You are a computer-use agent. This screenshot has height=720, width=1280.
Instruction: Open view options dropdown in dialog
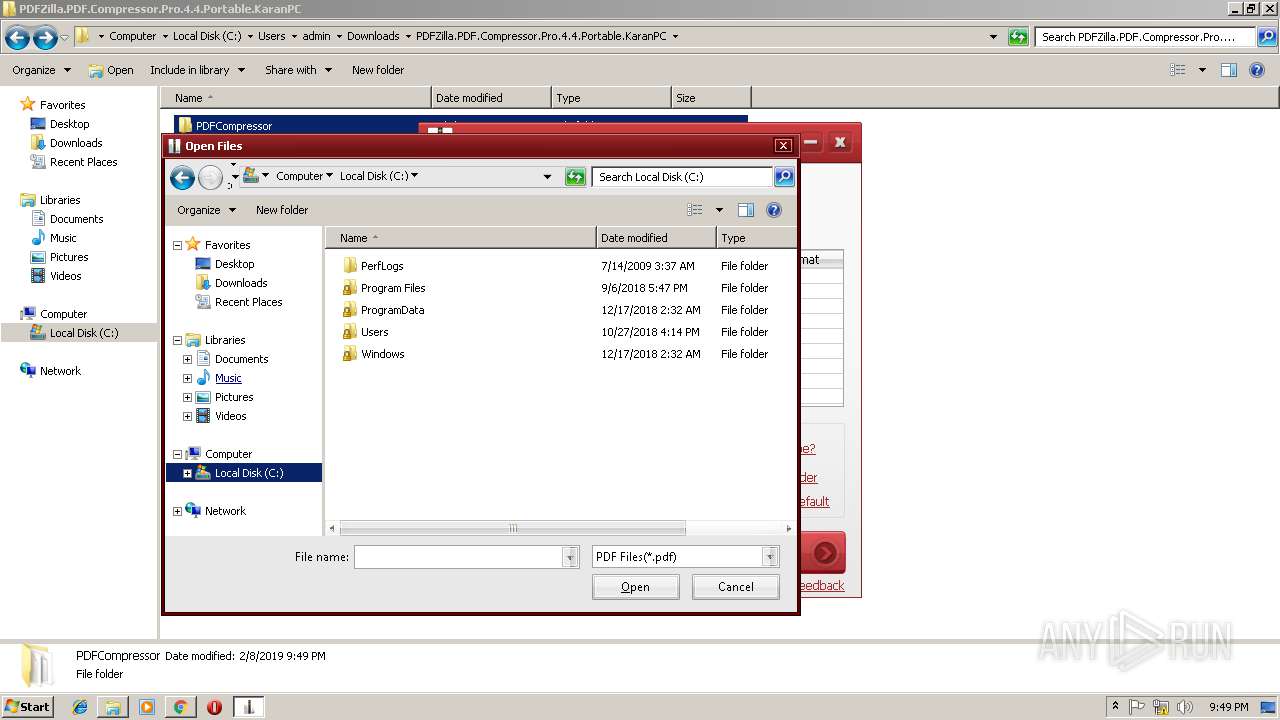pos(719,210)
